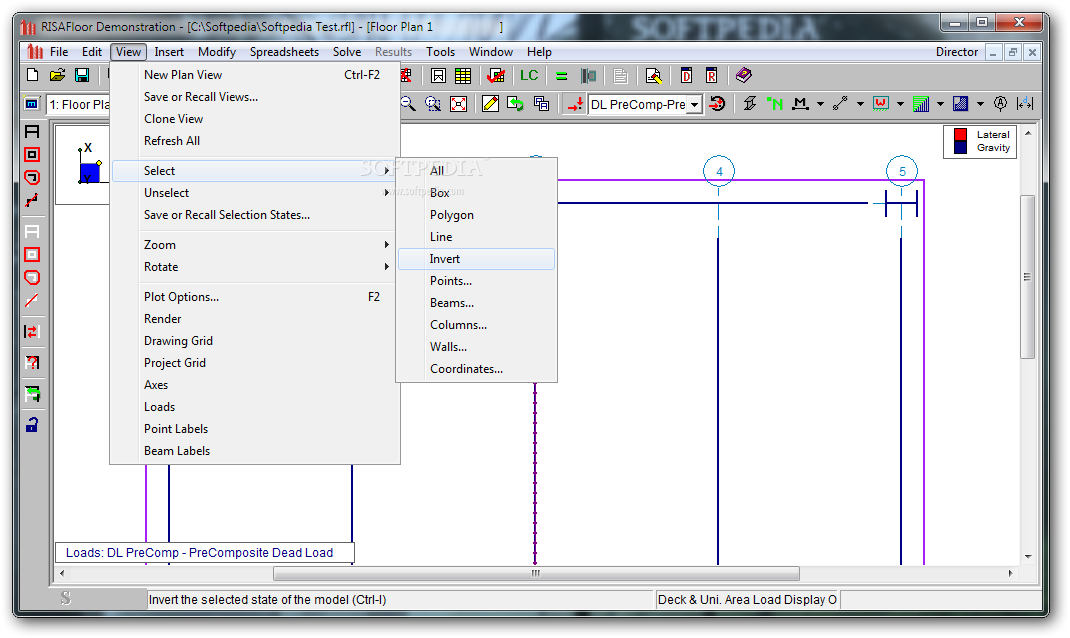Screen dimensions: 1070x638
Task: Open the dropdown arrow next to red W button
Action: click(900, 104)
